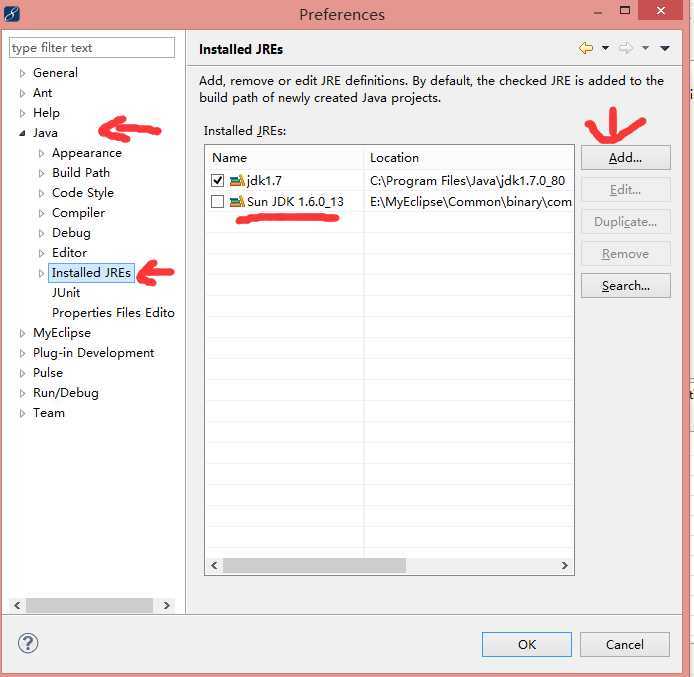
Task: Open the view menu triangle in header
Action: (665, 48)
